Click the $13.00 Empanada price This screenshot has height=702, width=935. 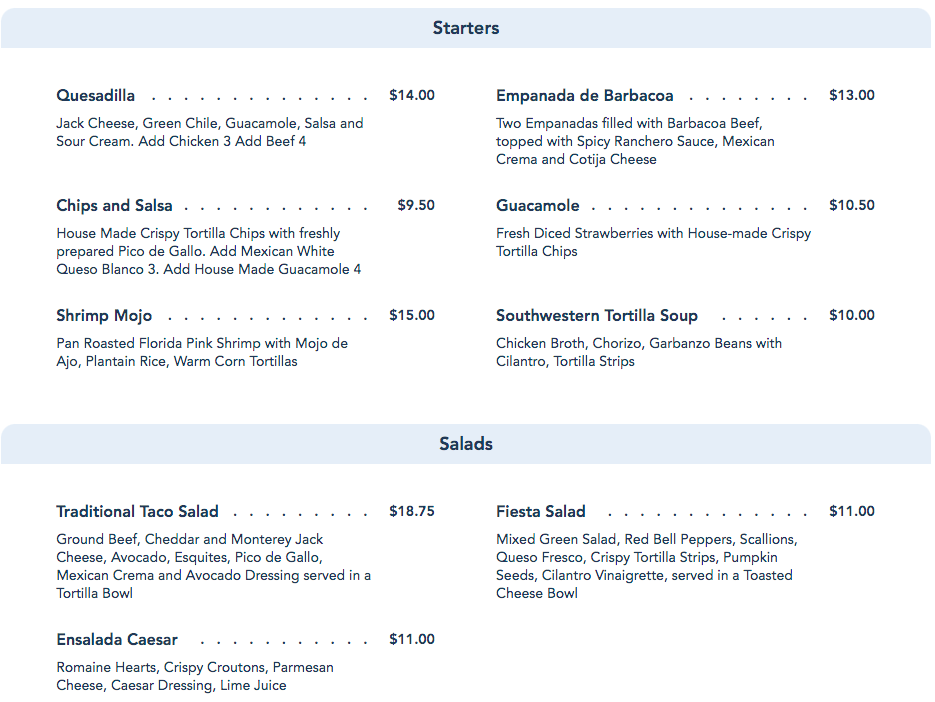click(852, 96)
